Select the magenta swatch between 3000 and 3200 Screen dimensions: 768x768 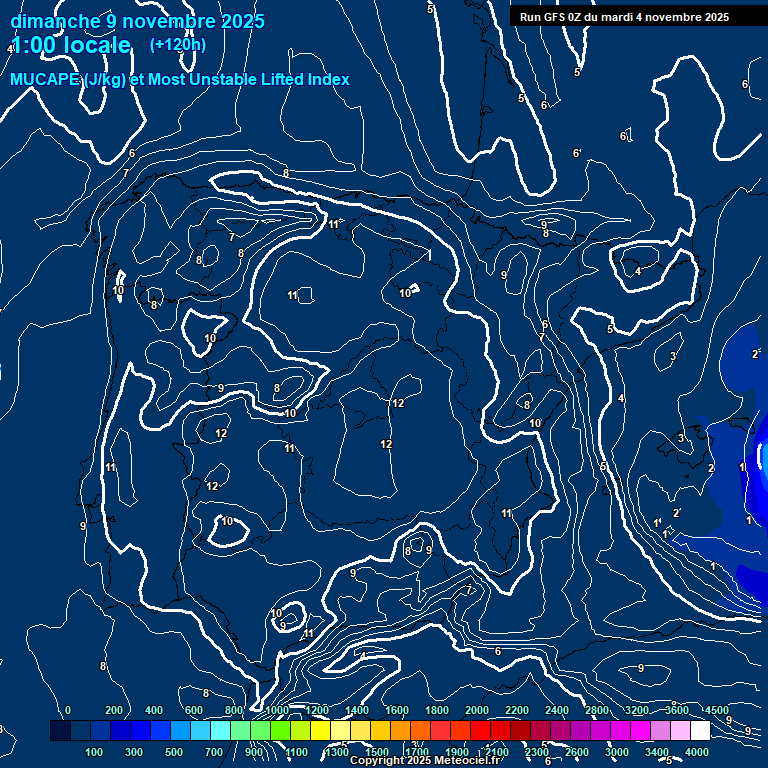pyautogui.click(x=620, y=730)
